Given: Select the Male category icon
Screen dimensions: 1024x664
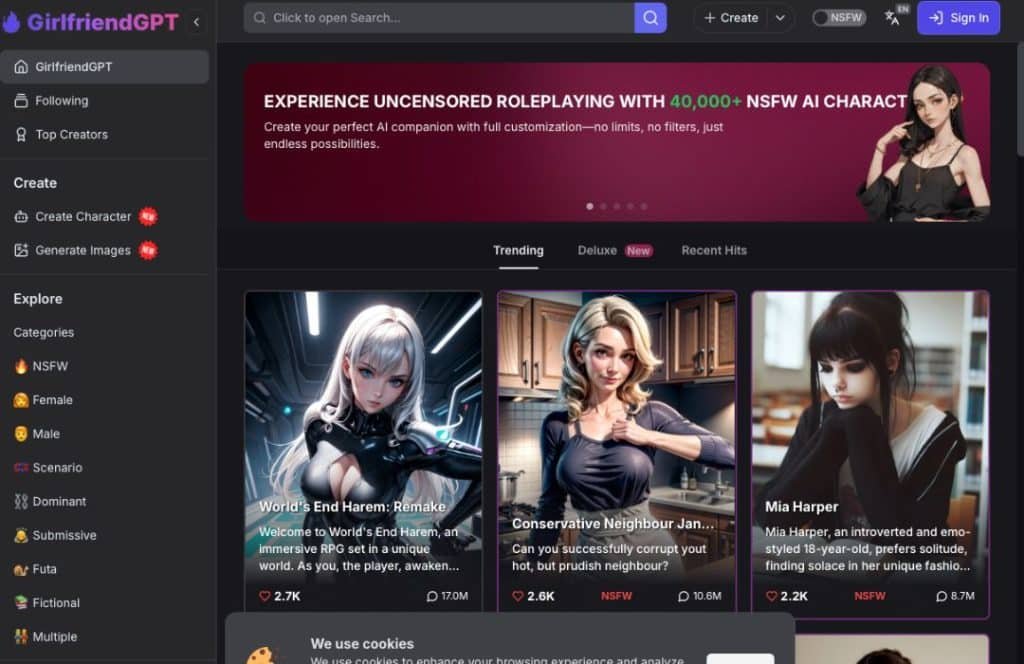Looking at the screenshot, I should (x=21, y=434).
